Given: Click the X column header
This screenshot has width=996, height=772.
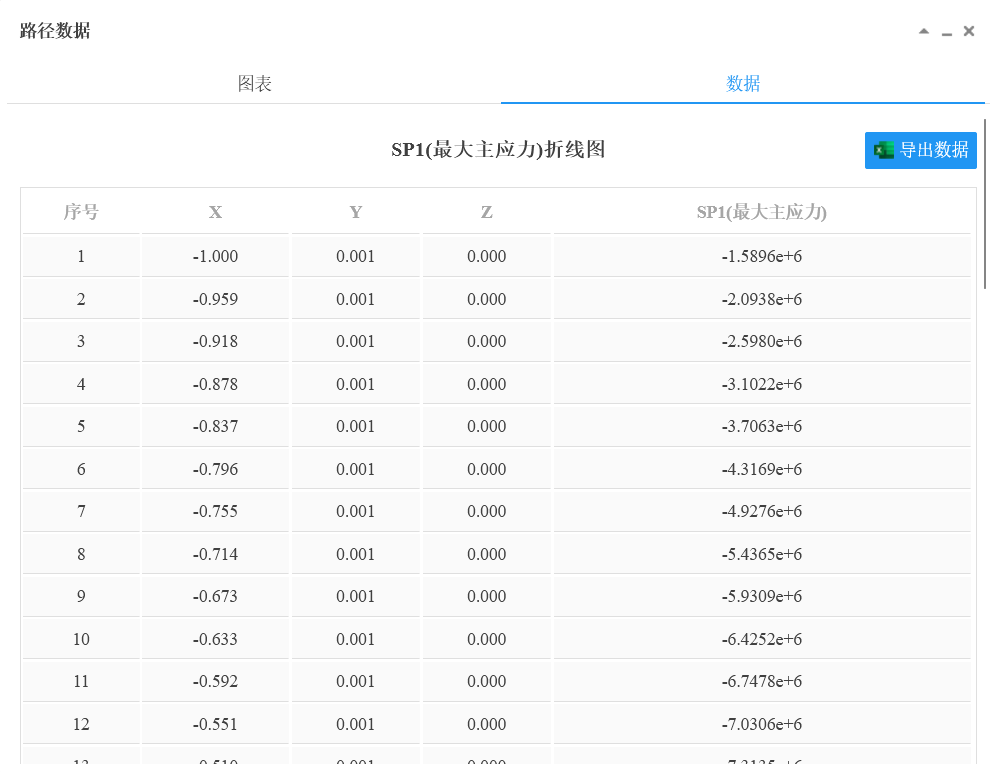Looking at the screenshot, I should (x=215, y=212).
